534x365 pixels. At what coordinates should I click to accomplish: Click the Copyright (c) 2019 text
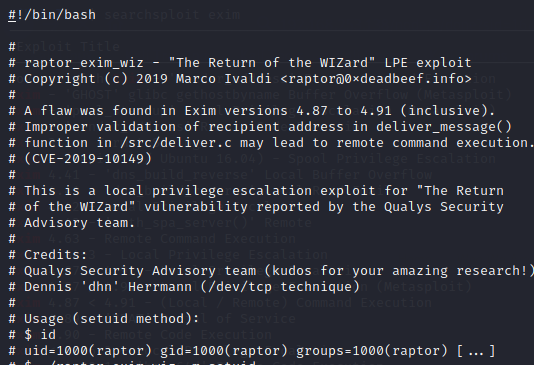[96, 79]
